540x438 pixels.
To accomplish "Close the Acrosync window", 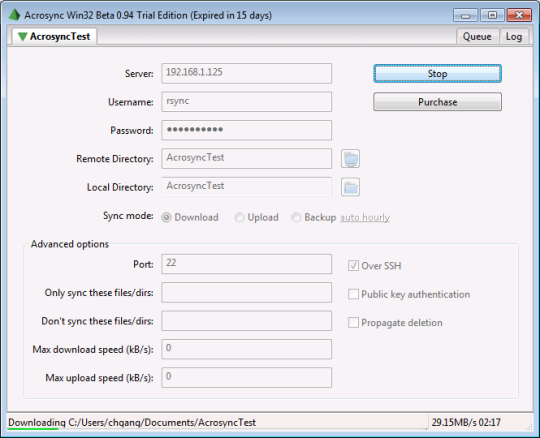I will [x=519, y=15].
